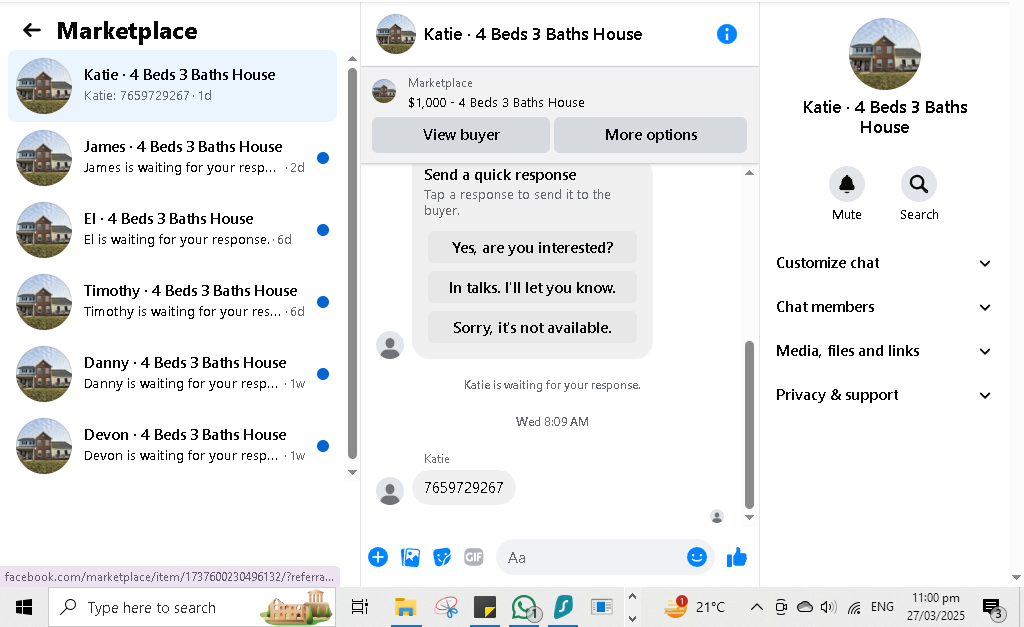1024x627 pixels.
Task: Open the James conversation in the list
Action: click(172, 157)
